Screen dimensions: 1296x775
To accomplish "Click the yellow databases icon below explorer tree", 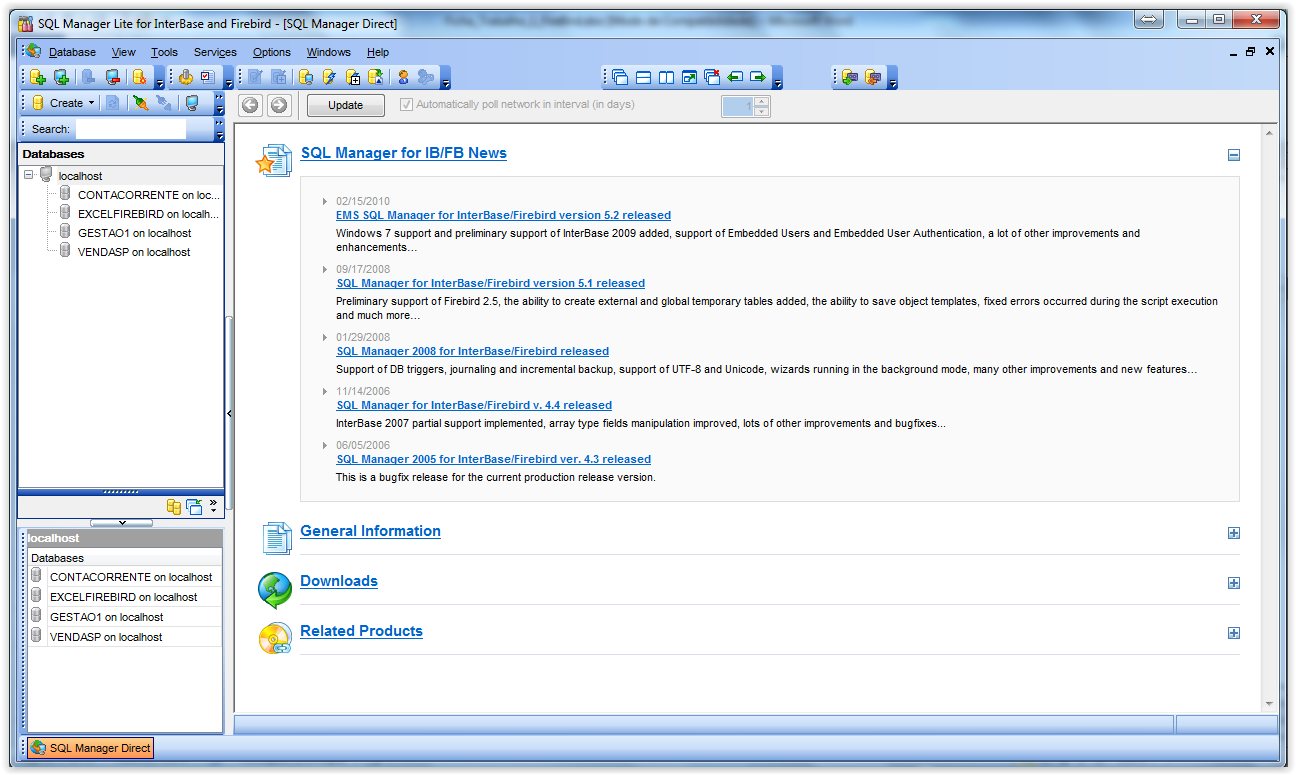I will (174, 507).
